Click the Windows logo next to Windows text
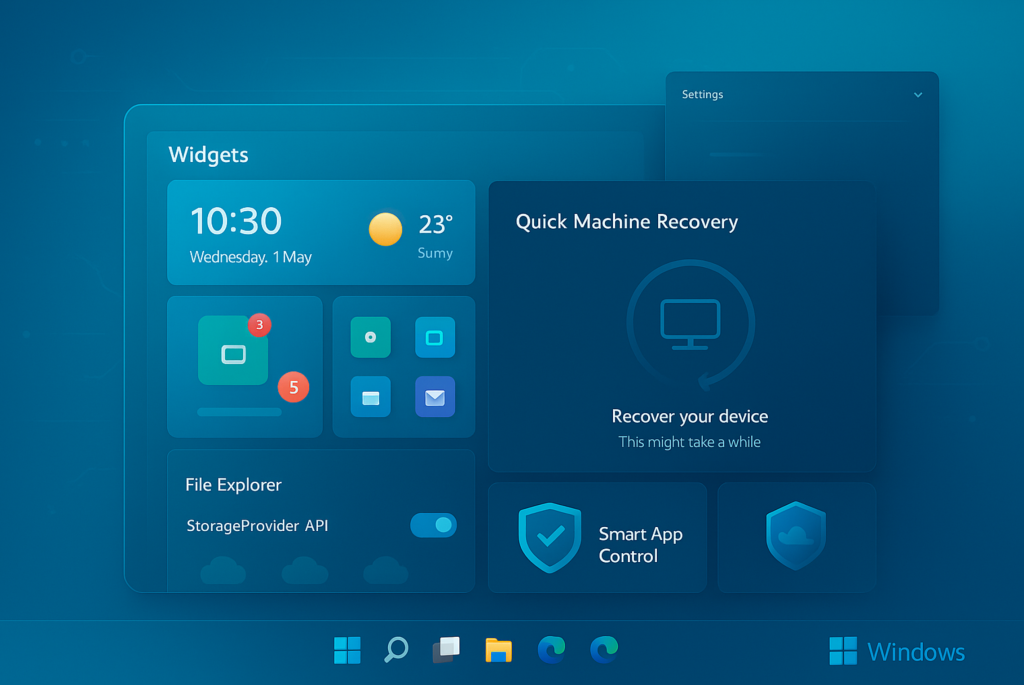The image size is (1024, 685). pyautogui.click(x=842, y=651)
